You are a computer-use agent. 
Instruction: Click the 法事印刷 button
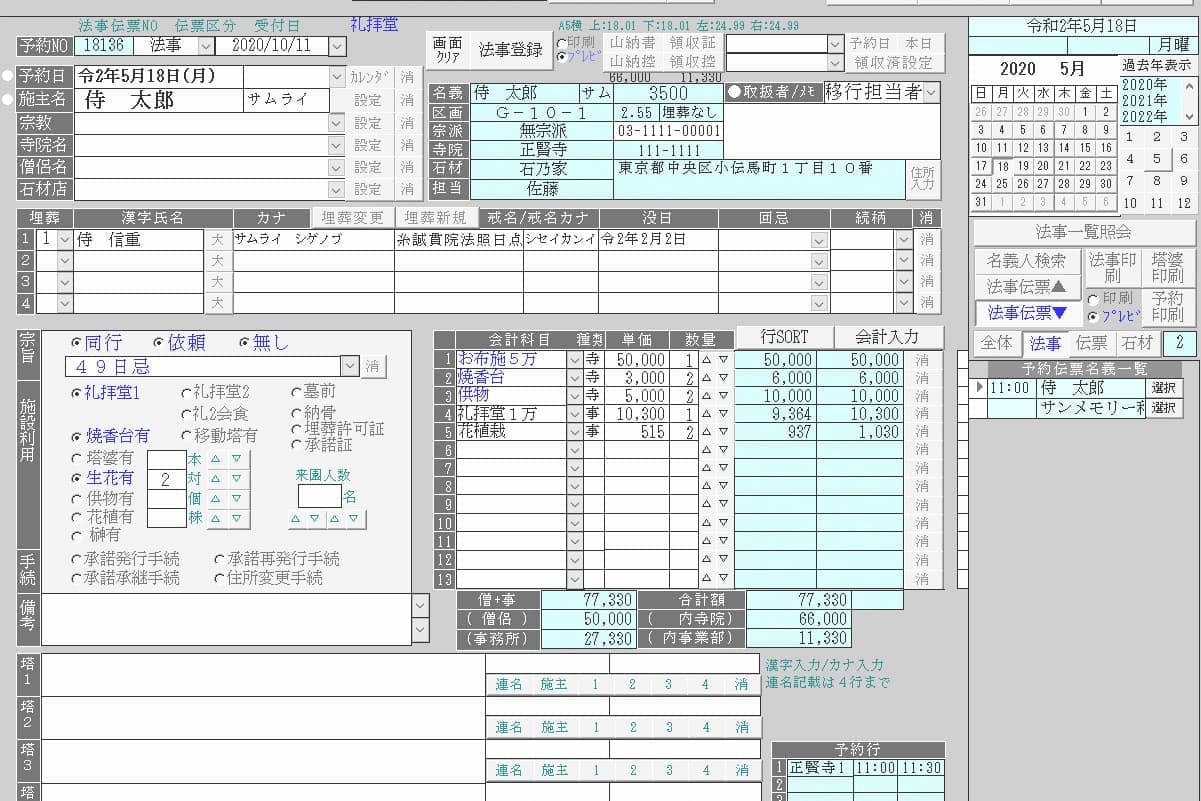point(1112,268)
